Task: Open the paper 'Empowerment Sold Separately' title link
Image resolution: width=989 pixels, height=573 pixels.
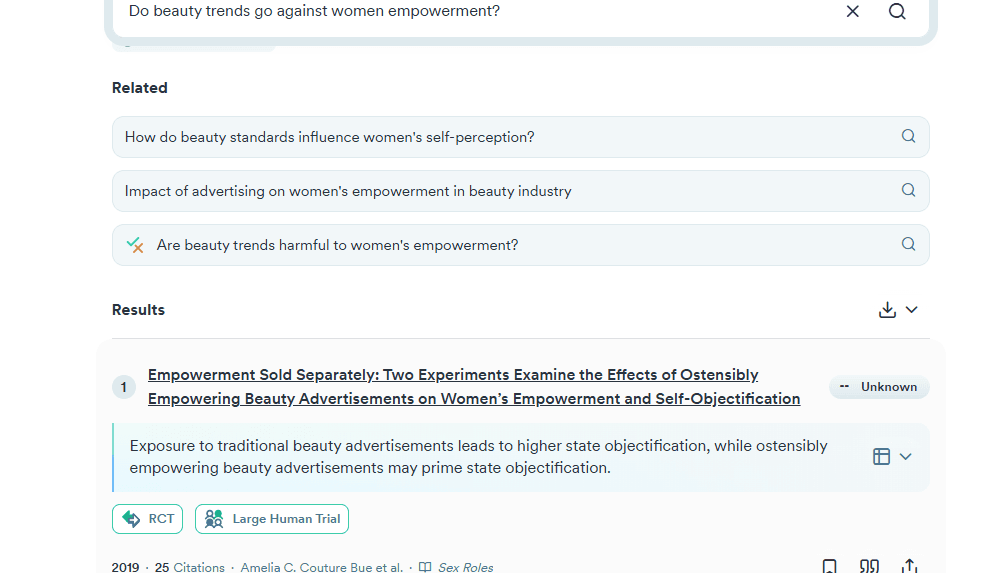Action: coord(474,387)
